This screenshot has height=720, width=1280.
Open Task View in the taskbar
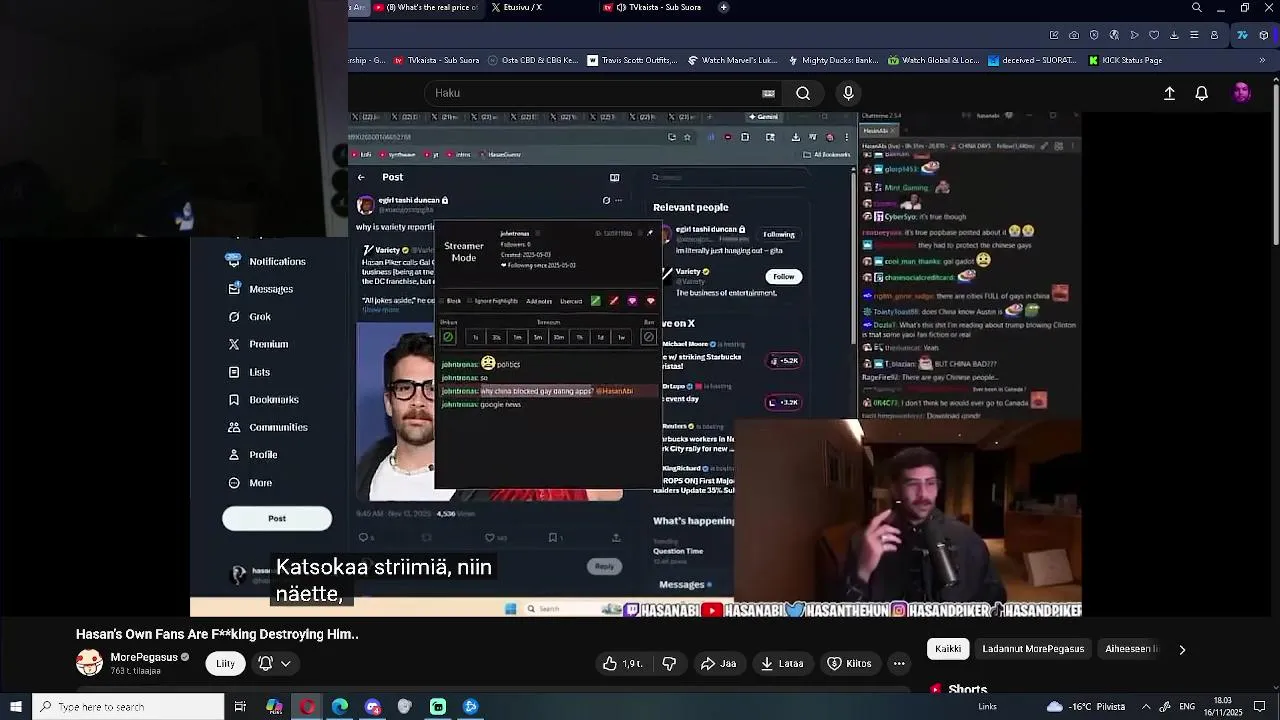click(240, 707)
